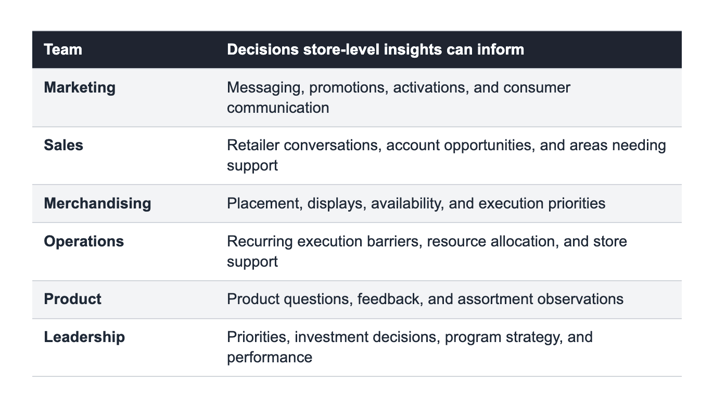Click the word performance in Leadership row
Image resolution: width=713 pixels, height=406 pixels.
click(269, 357)
